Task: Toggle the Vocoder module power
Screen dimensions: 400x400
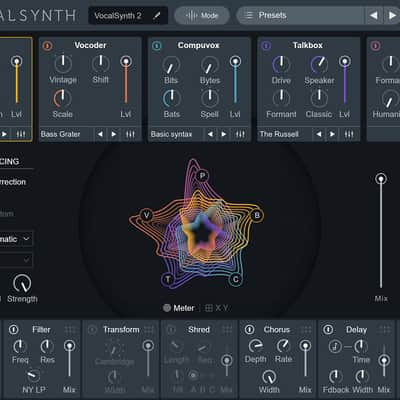Action: click(47, 46)
